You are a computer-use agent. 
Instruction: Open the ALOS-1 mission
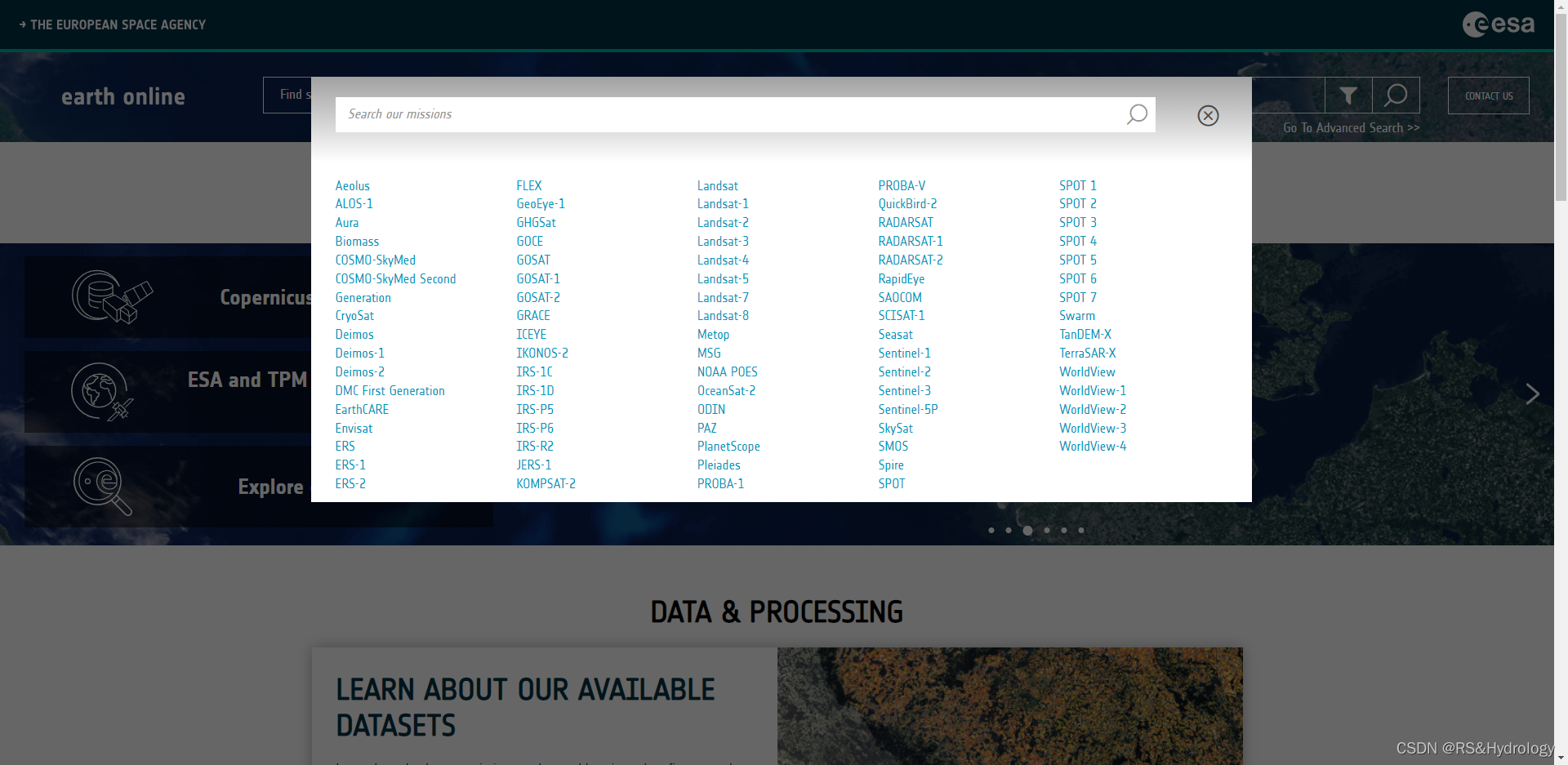tap(354, 204)
